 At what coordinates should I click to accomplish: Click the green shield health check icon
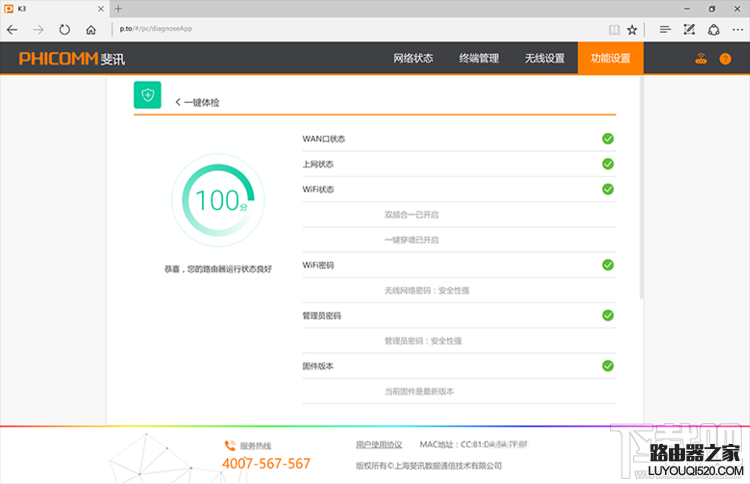tap(147, 95)
